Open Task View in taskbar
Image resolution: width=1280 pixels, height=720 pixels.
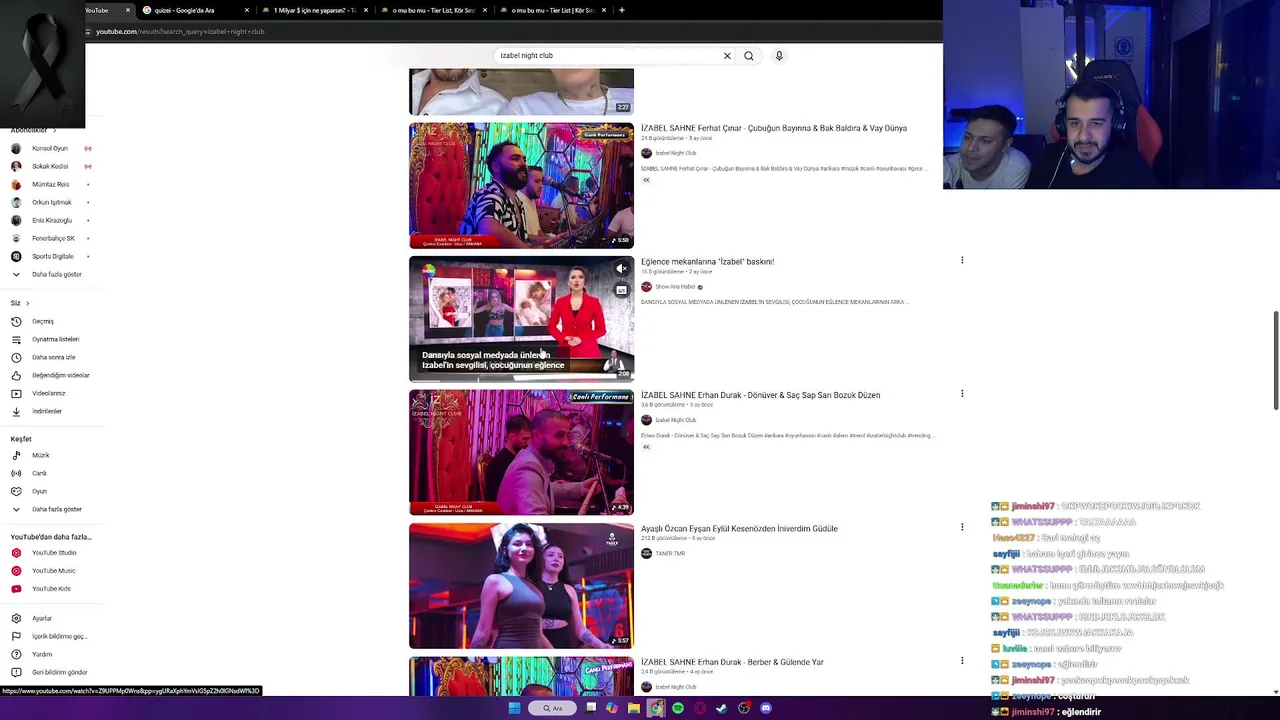click(x=591, y=707)
